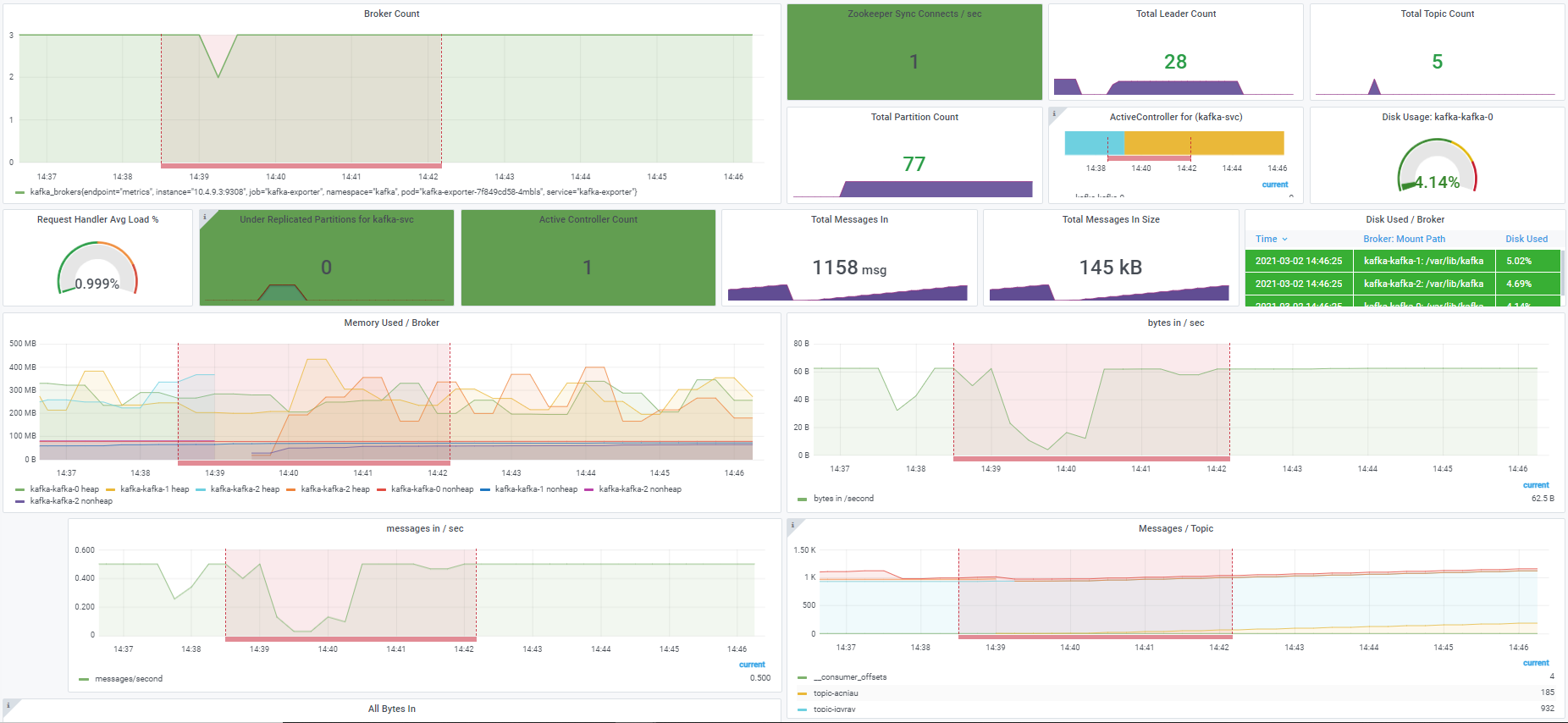Image resolution: width=1568 pixels, height=723 pixels.
Task: Click the ActiveController state timeline bar
Action: click(1174, 143)
